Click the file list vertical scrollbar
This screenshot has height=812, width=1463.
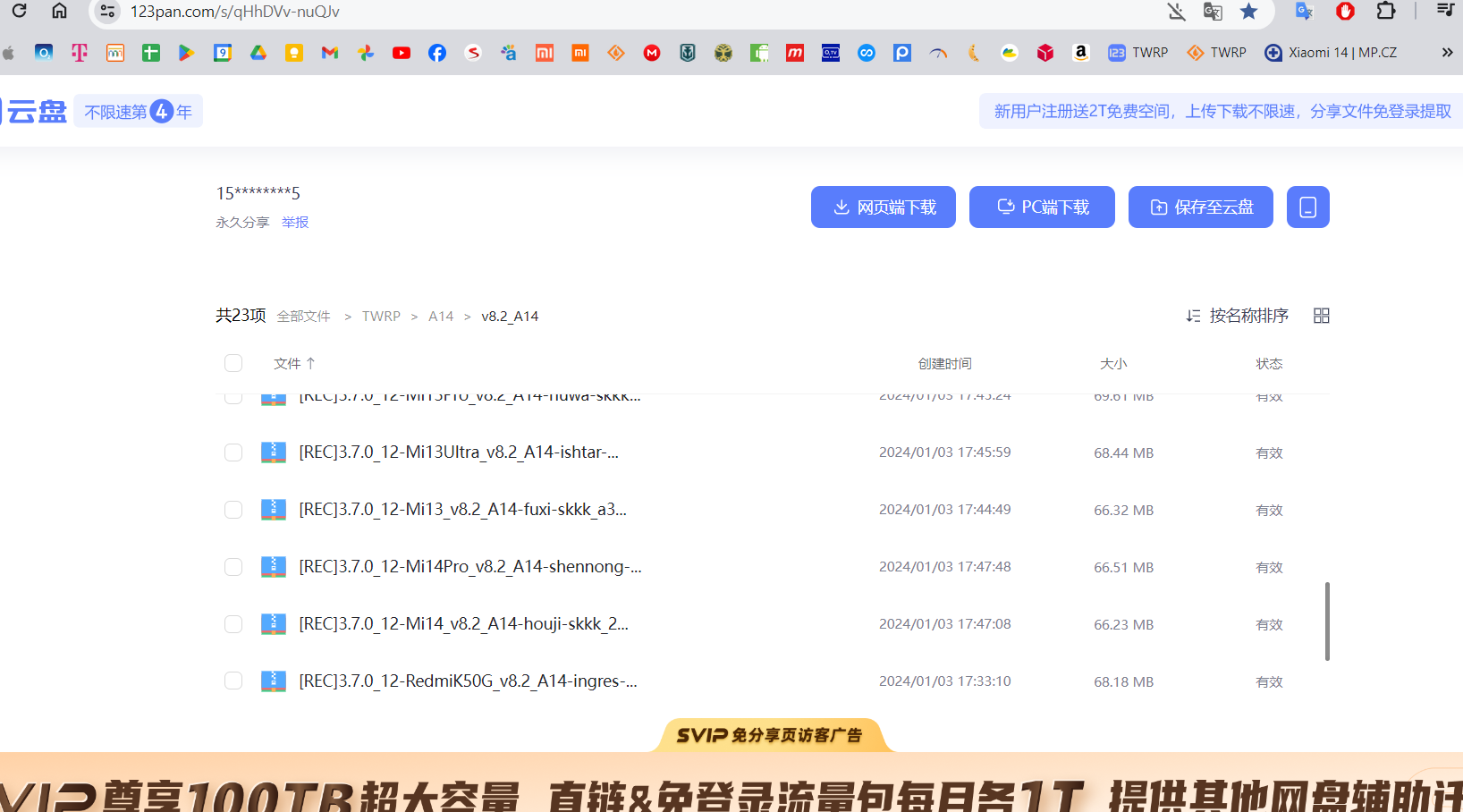pyautogui.click(x=1327, y=622)
